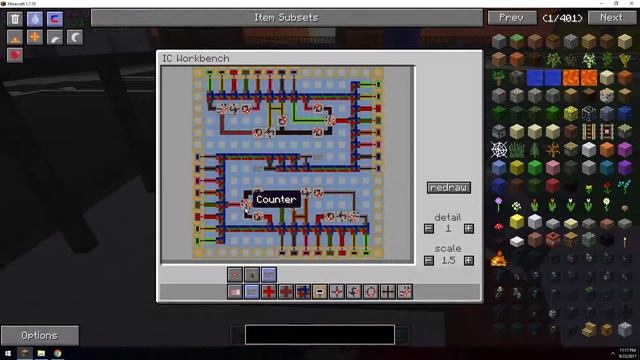Screen dimensions: 640x360
Task: Increase the scale value with plus
Action: click(x=469, y=260)
